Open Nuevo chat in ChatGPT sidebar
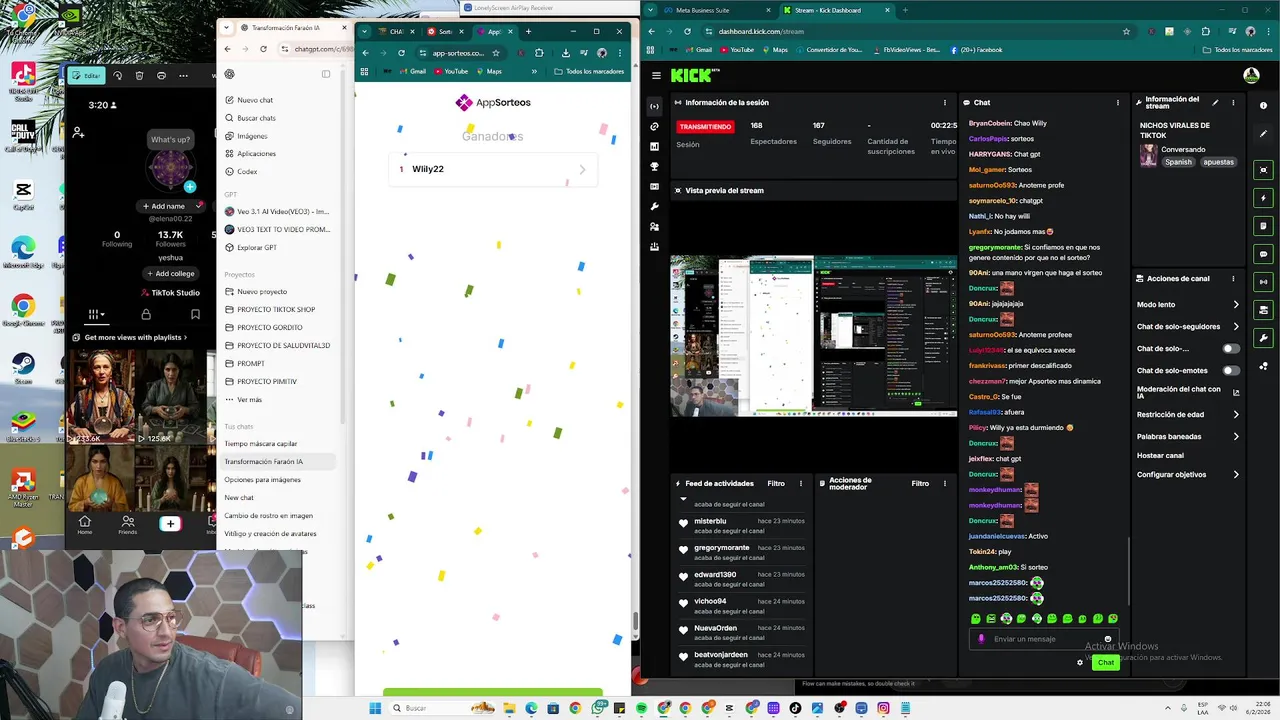The image size is (1280, 720). click(255, 100)
